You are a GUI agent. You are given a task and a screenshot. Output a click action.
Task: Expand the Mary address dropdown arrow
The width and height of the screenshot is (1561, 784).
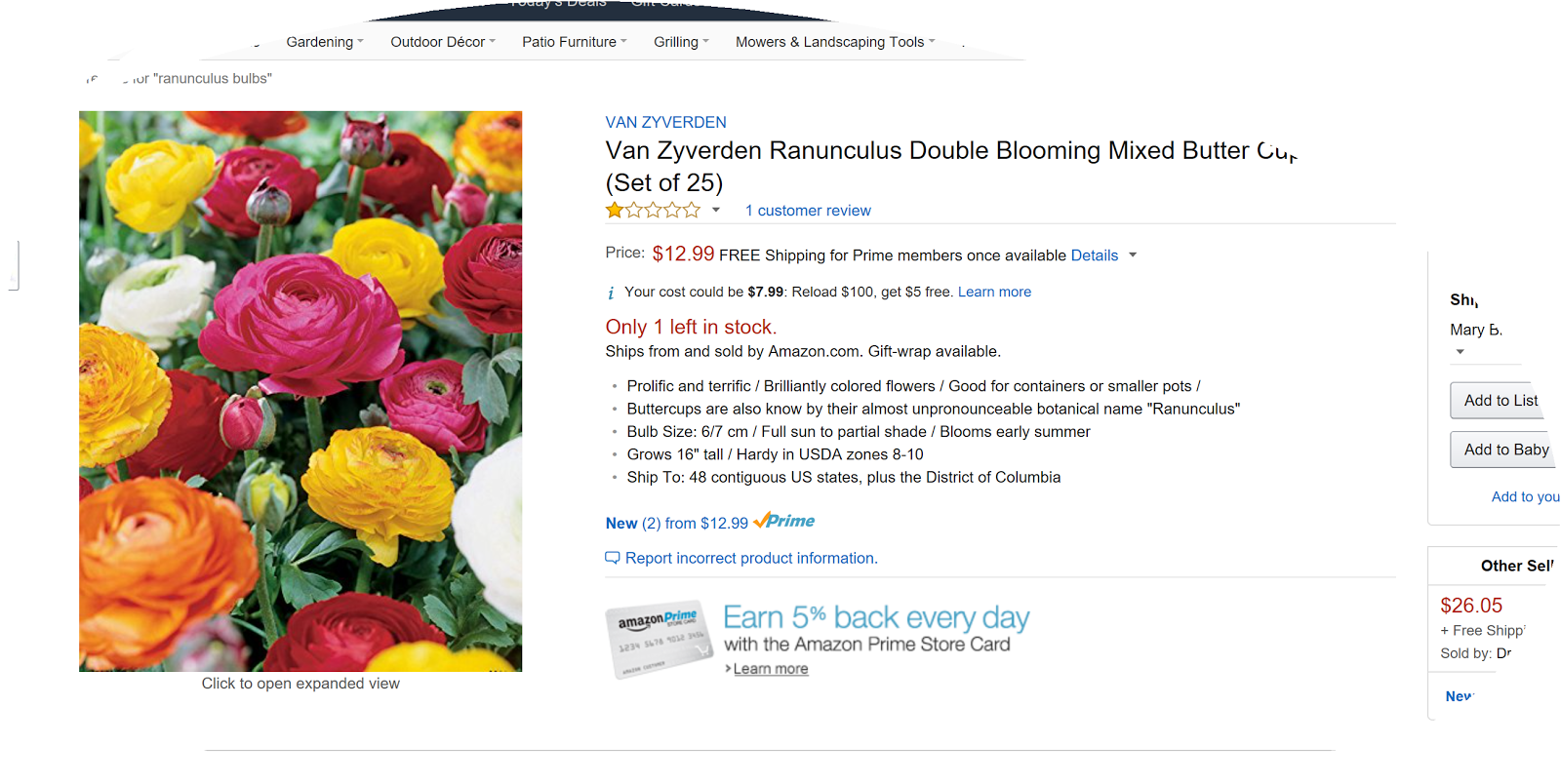pyautogui.click(x=1461, y=352)
